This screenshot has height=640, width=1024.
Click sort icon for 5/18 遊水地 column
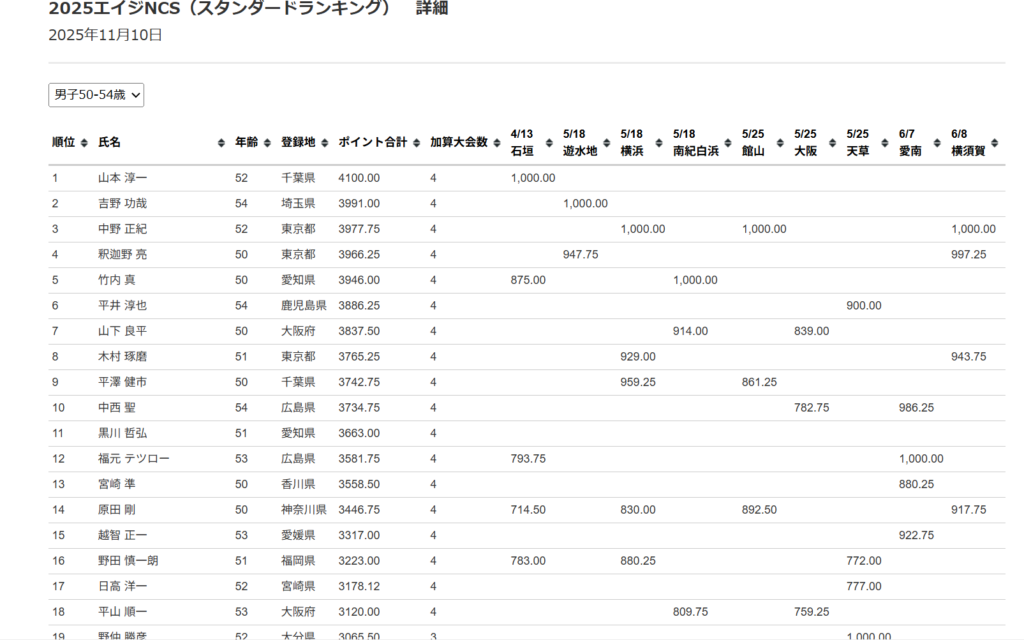tap(606, 143)
